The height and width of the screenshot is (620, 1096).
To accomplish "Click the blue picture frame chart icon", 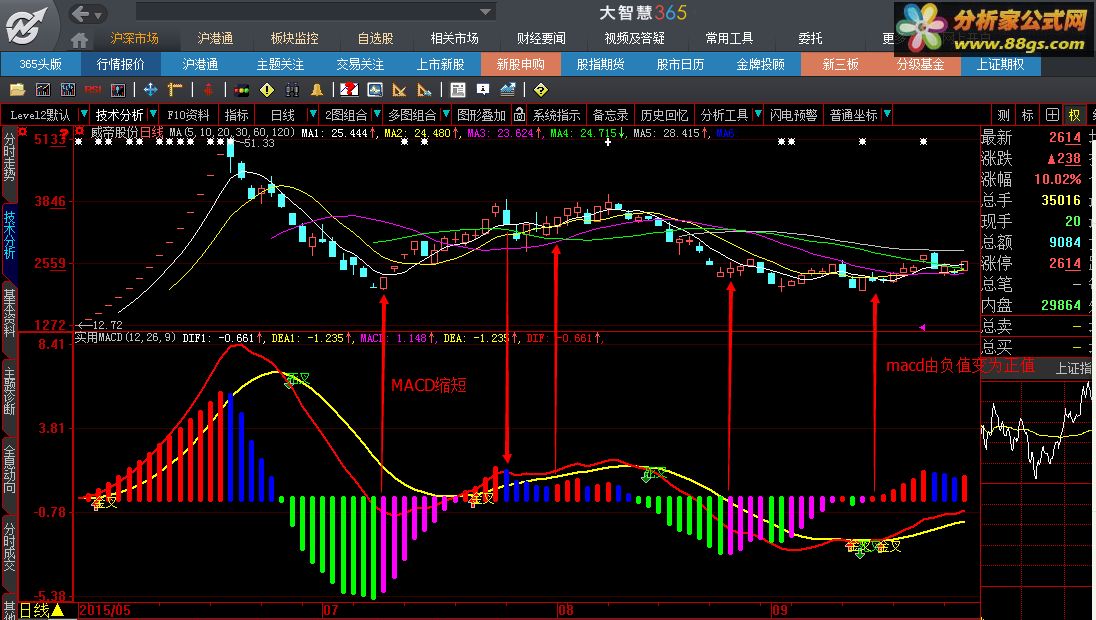I will (x=375, y=89).
